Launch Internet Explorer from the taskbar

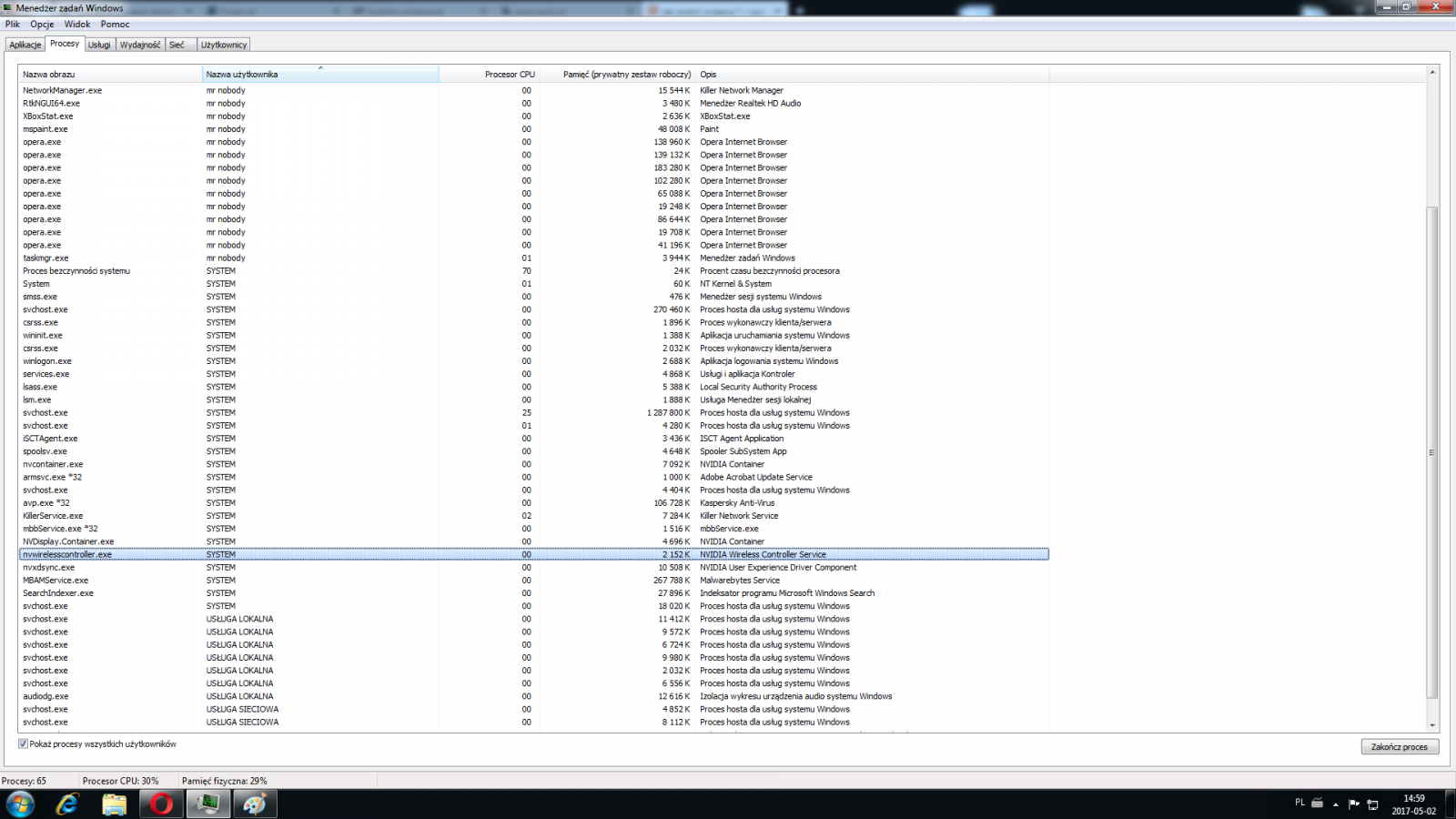click(67, 804)
